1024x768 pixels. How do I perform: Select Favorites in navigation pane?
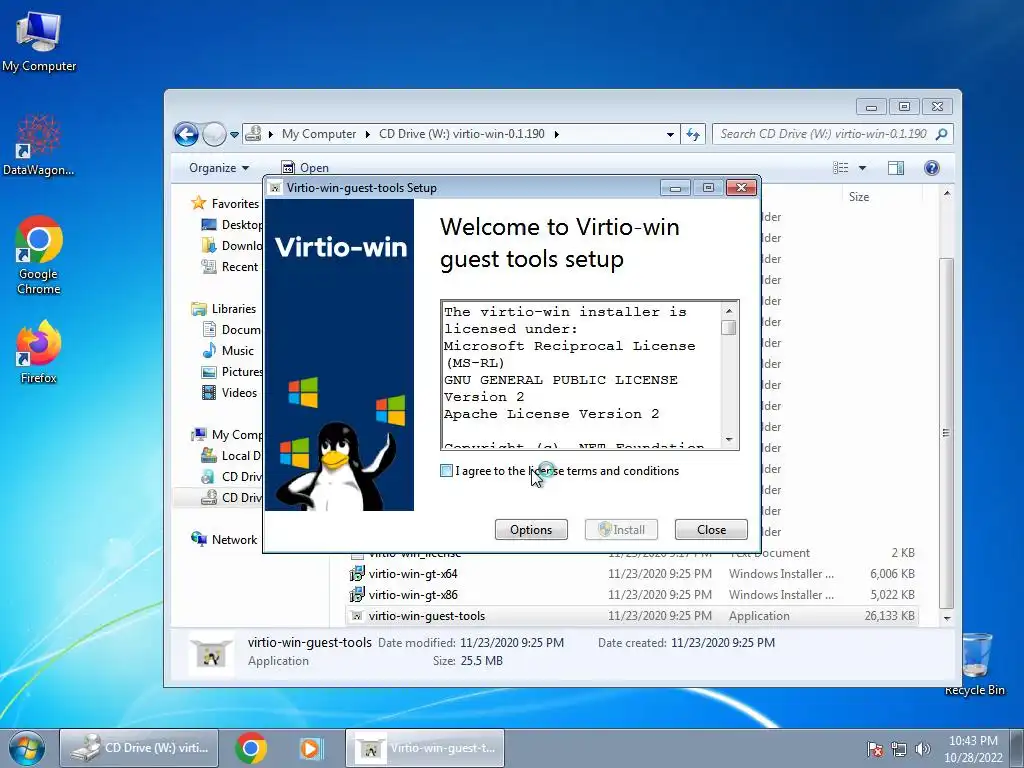225,204
